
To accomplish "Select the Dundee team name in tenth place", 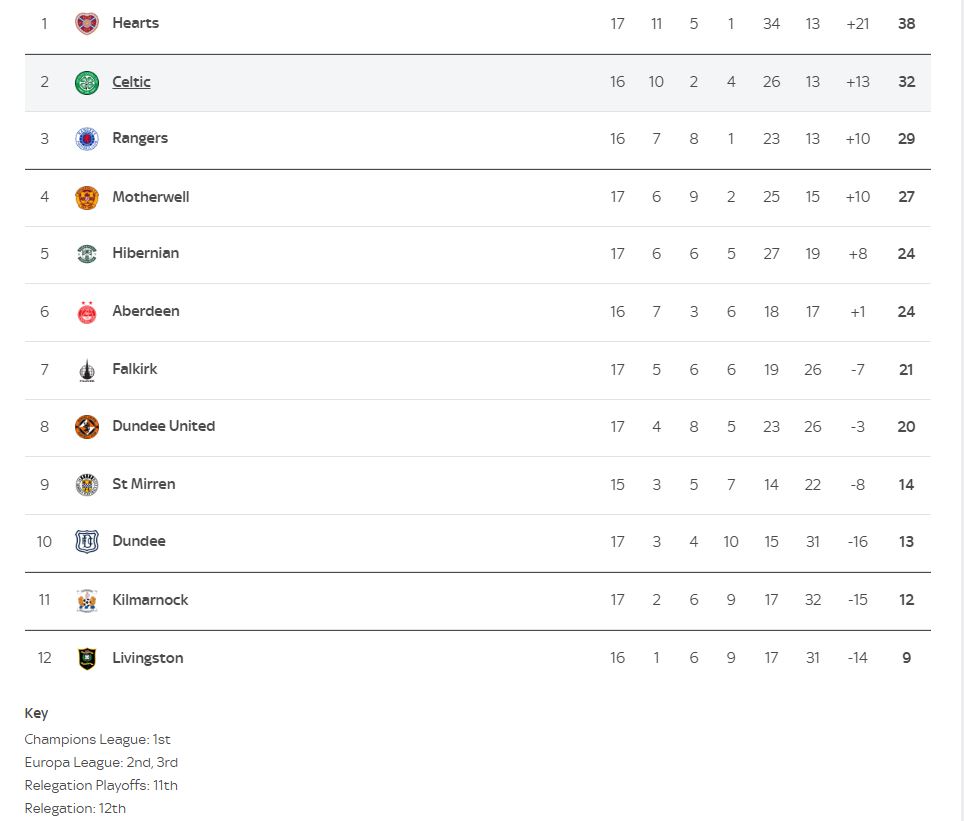I will pyautogui.click(x=139, y=541).
